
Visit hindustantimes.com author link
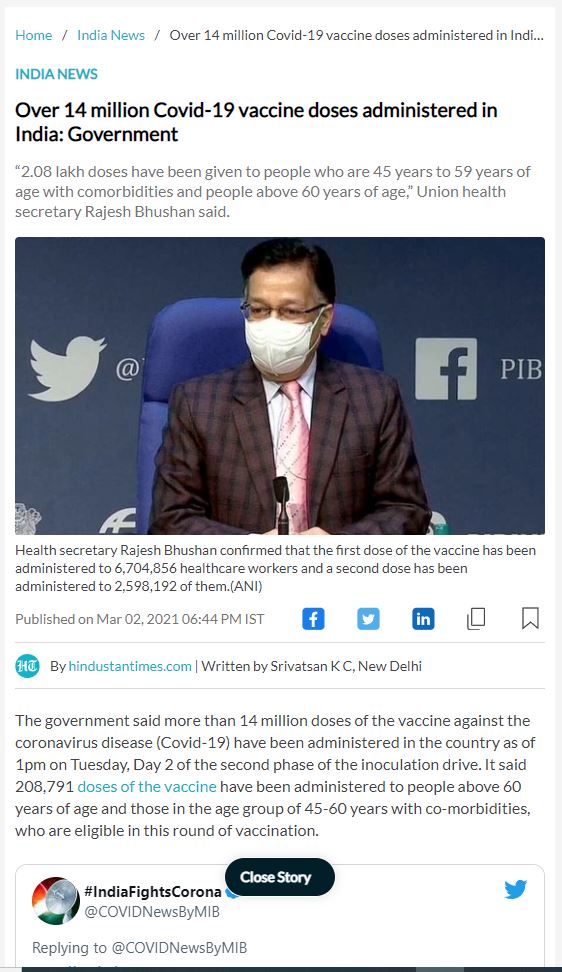tap(130, 666)
